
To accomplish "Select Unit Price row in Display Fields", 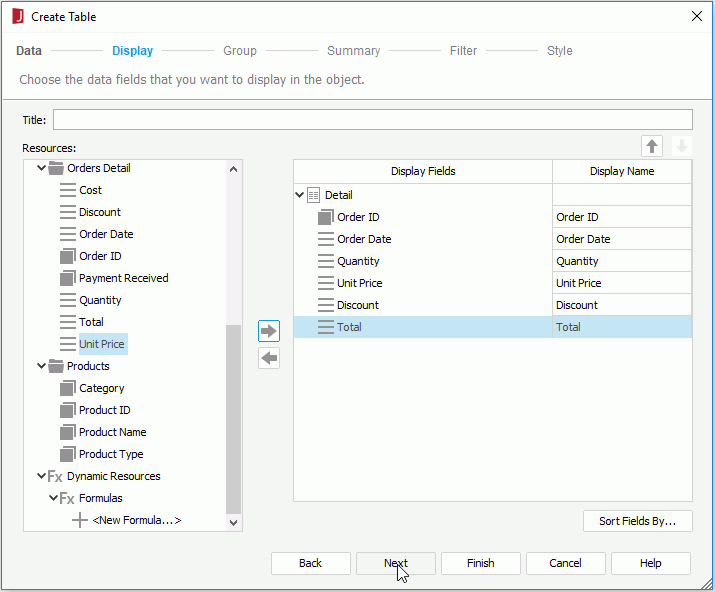I will pyautogui.click(x=423, y=283).
